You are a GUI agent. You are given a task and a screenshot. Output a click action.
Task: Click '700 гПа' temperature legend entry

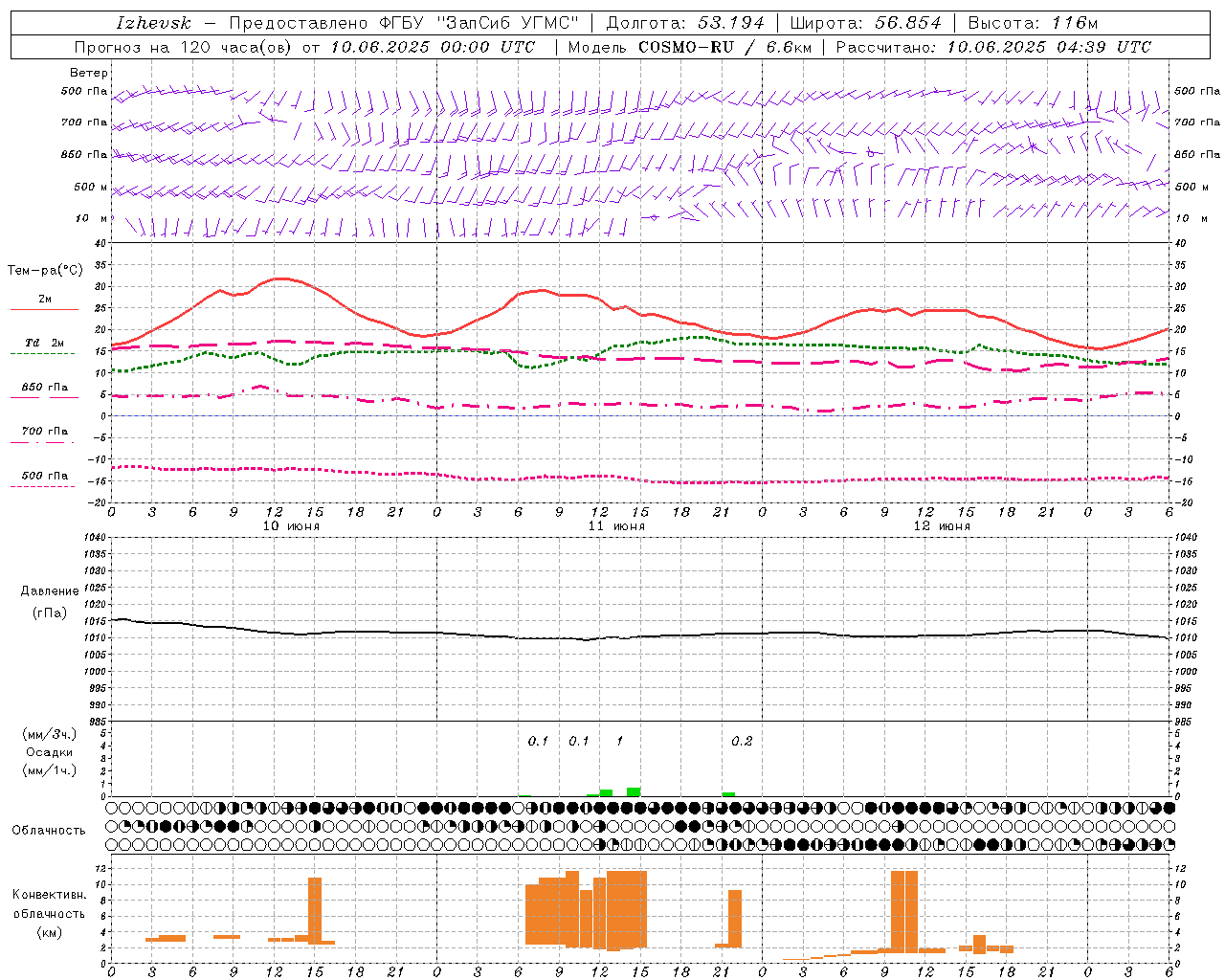44,432
